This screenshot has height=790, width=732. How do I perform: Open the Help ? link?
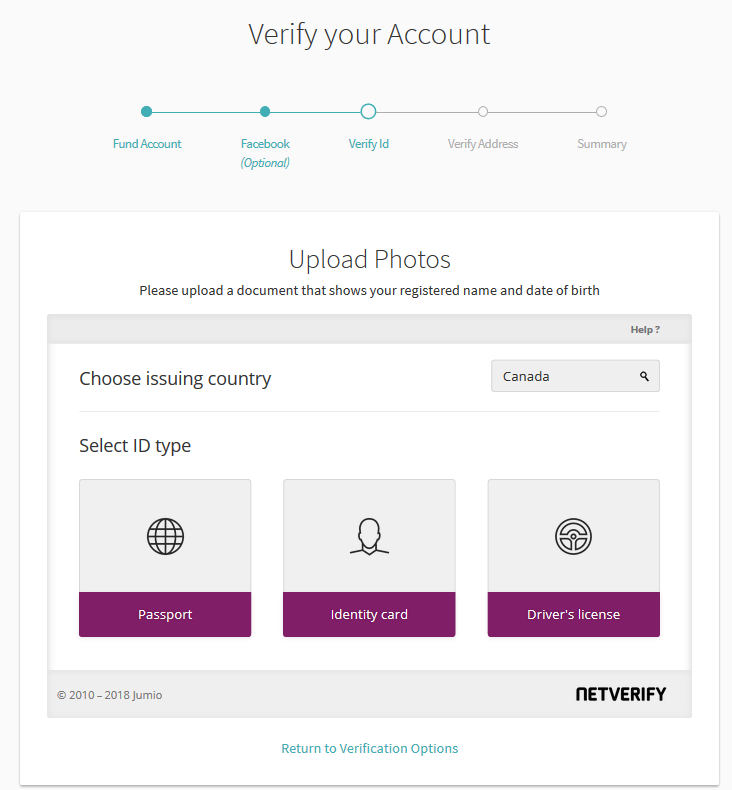click(x=645, y=330)
